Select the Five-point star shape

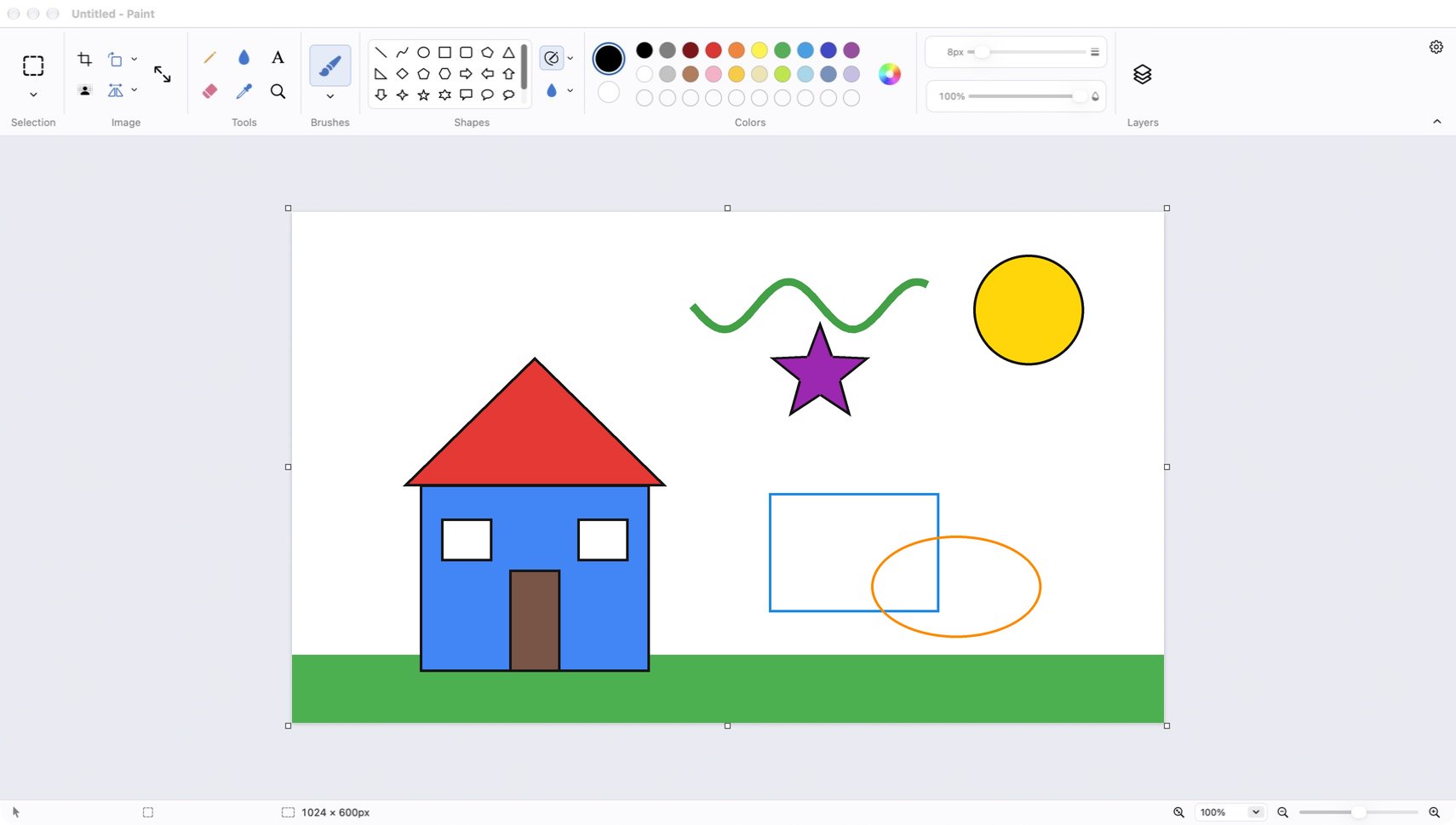tap(423, 95)
